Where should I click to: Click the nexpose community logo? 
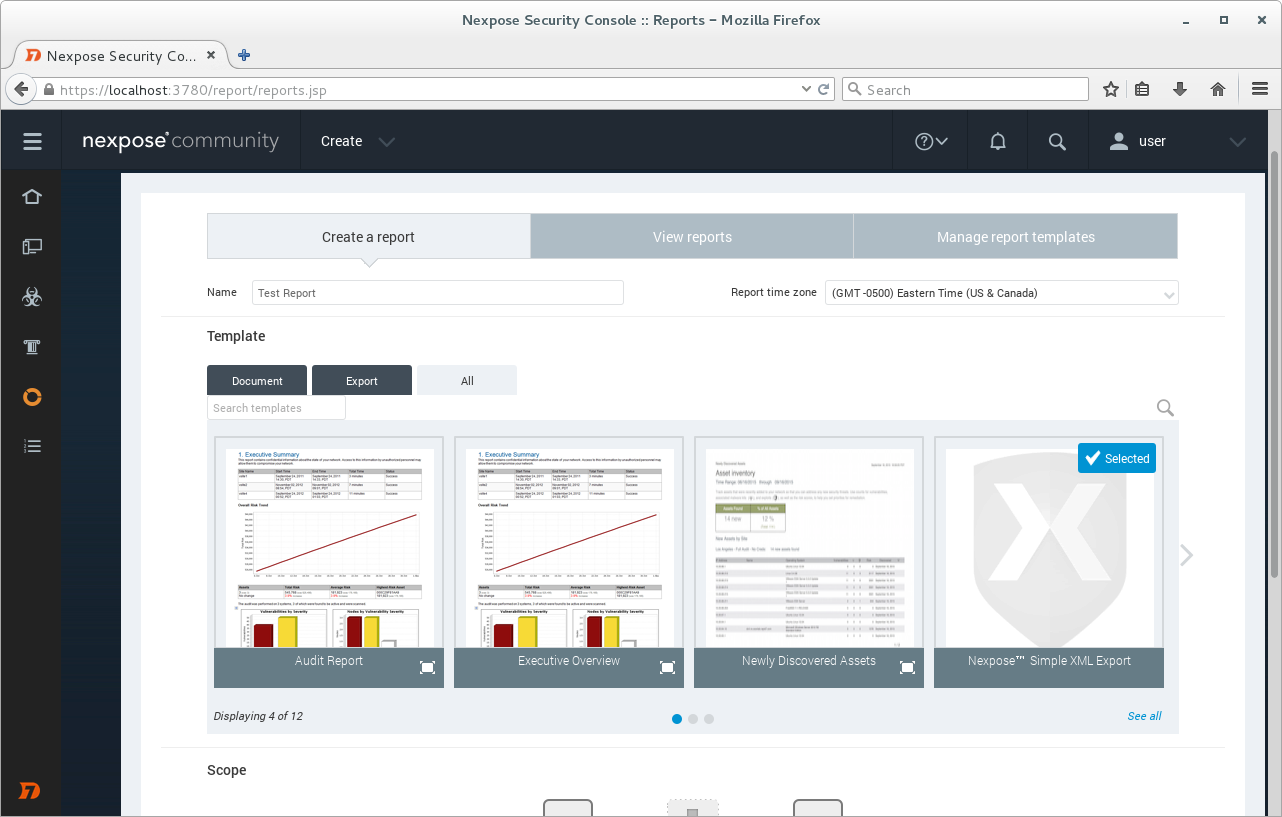point(181,141)
